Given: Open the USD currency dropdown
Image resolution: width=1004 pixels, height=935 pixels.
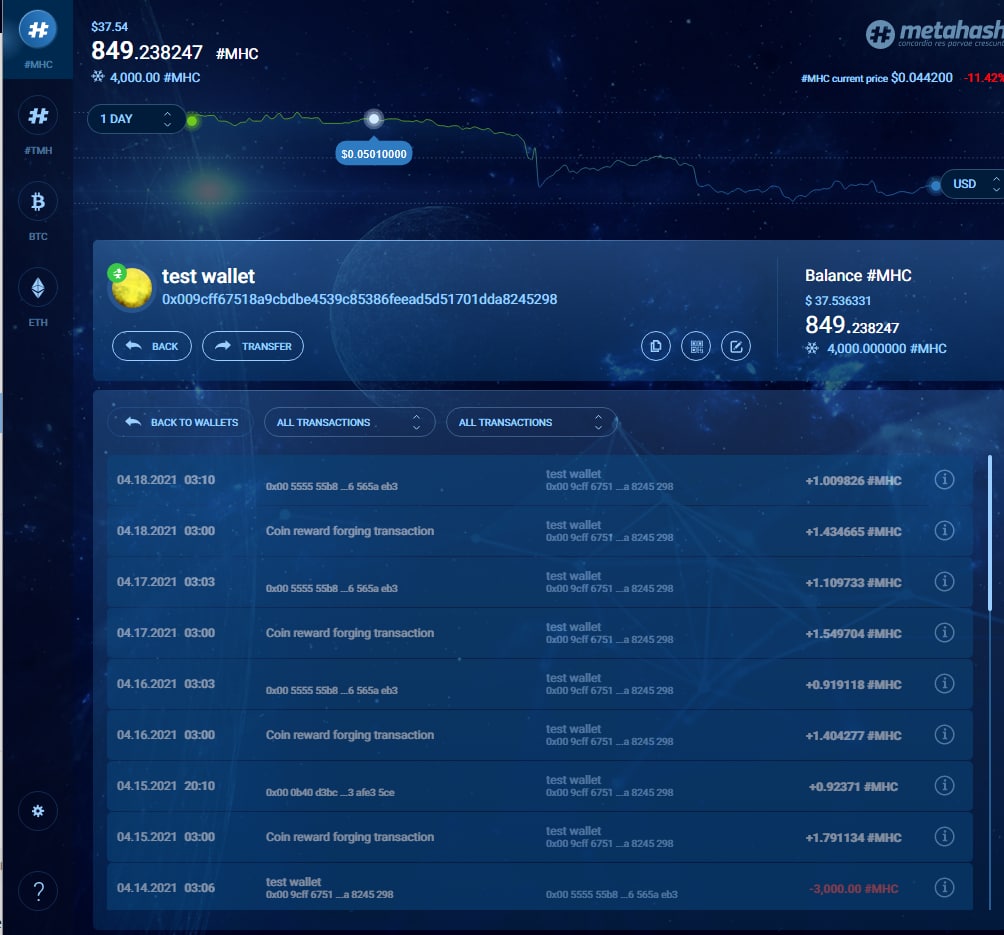Looking at the screenshot, I should (x=972, y=184).
